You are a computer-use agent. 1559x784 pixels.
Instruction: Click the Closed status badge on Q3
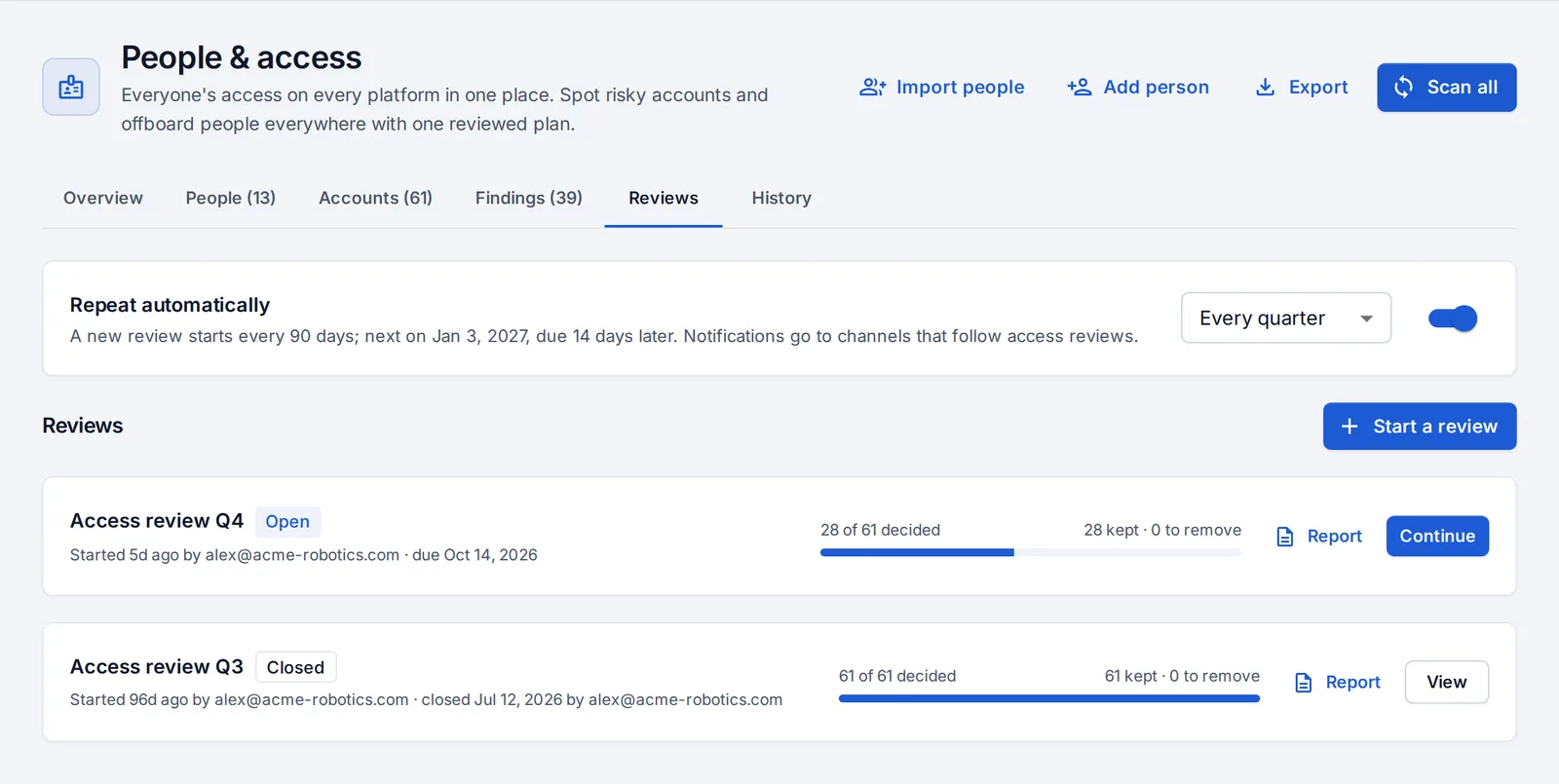pos(295,668)
